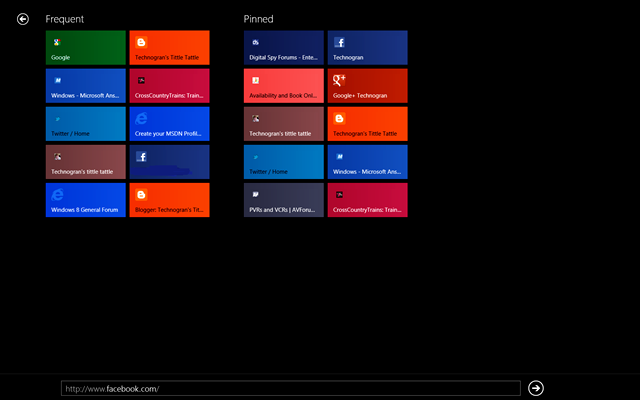Click the Facebook icon tile in Frequent

(x=169, y=162)
